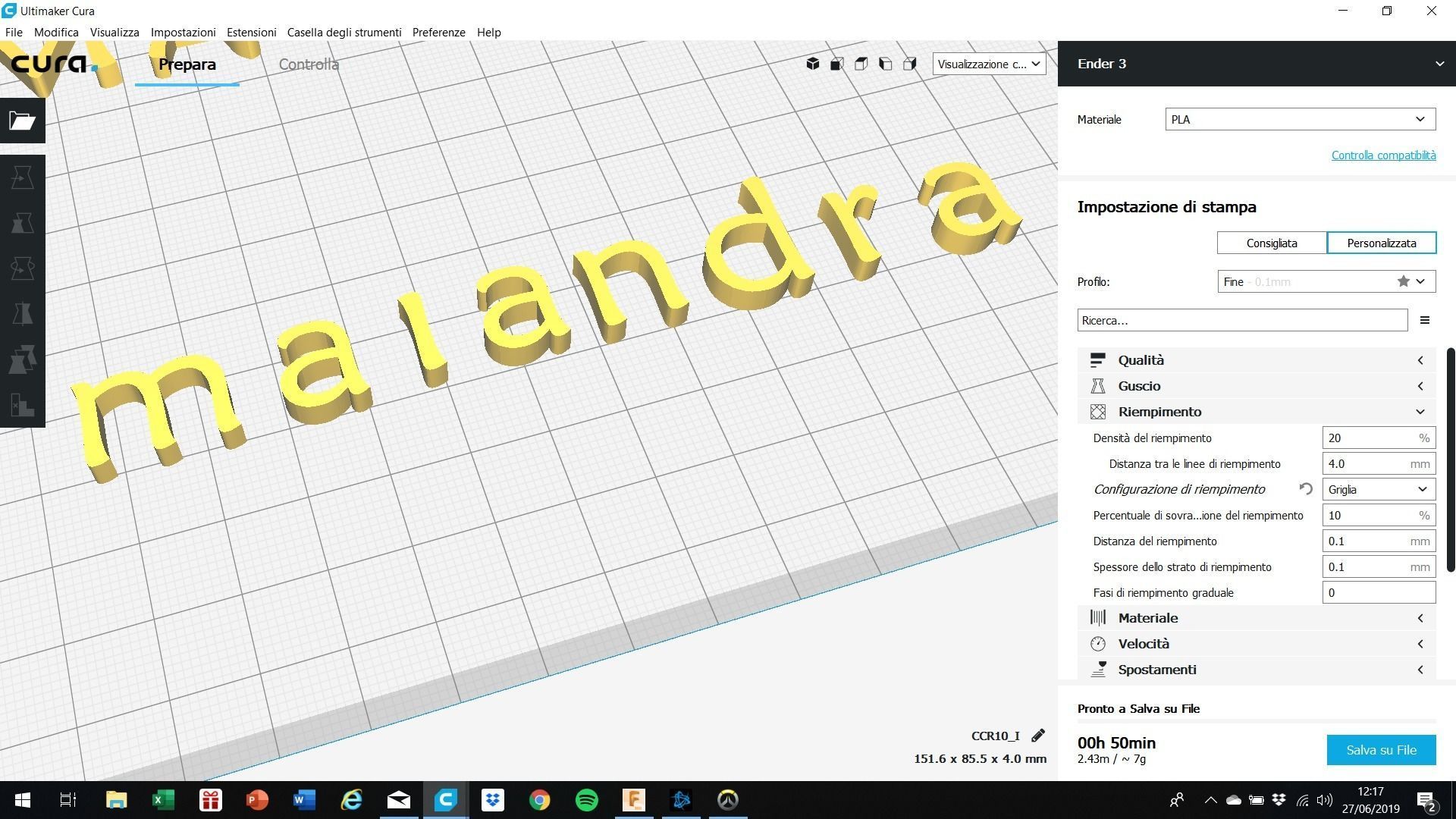Collapse the Riempimento settings section
Screen dimensions: 1456x819
(1257, 412)
